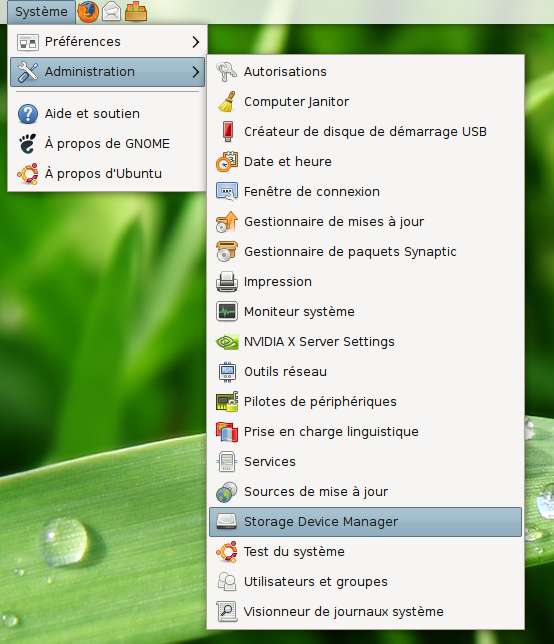Click the Sources de mise à jour globe icon
This screenshot has width=554, height=644.
[227, 492]
